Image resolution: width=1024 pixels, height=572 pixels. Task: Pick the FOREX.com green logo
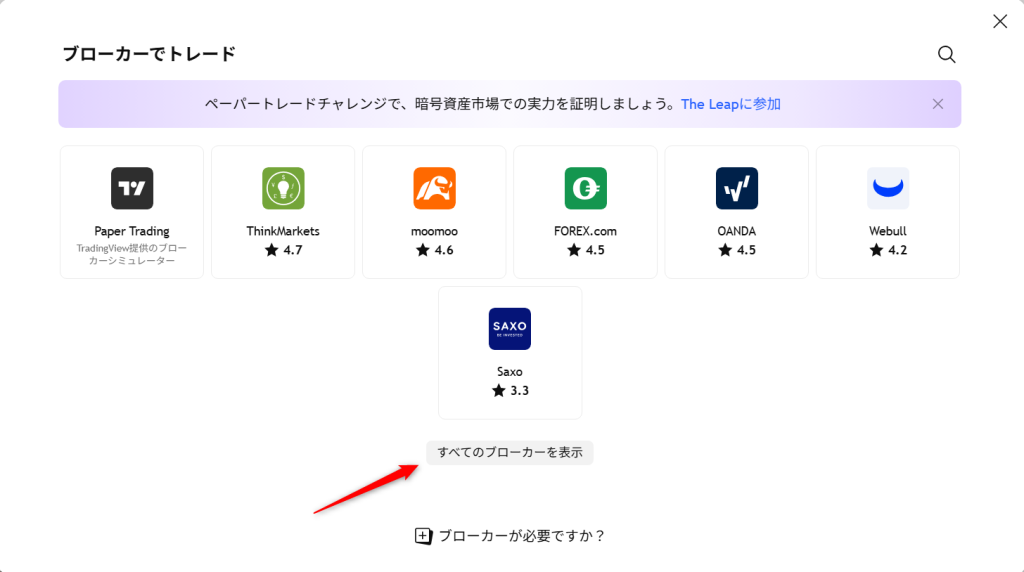point(586,188)
